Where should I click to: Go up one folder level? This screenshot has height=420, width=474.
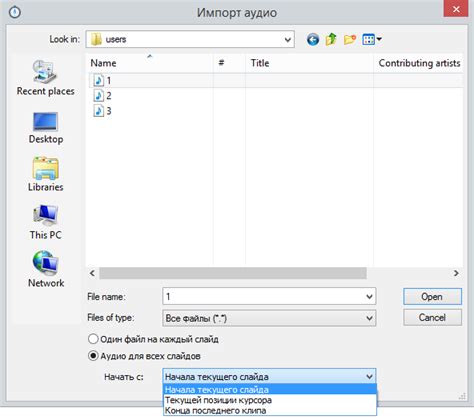(331, 39)
